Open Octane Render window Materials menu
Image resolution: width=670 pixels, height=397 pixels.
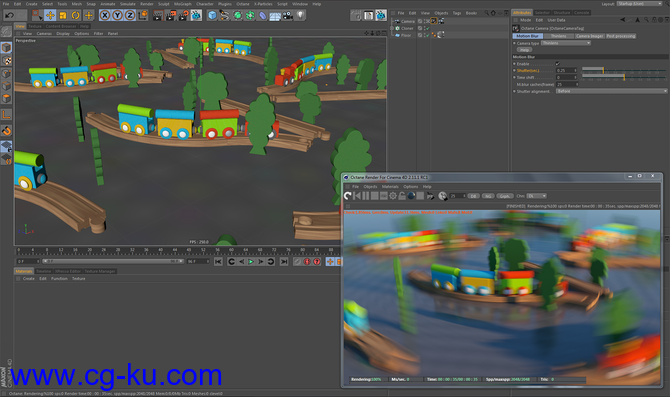(390, 187)
